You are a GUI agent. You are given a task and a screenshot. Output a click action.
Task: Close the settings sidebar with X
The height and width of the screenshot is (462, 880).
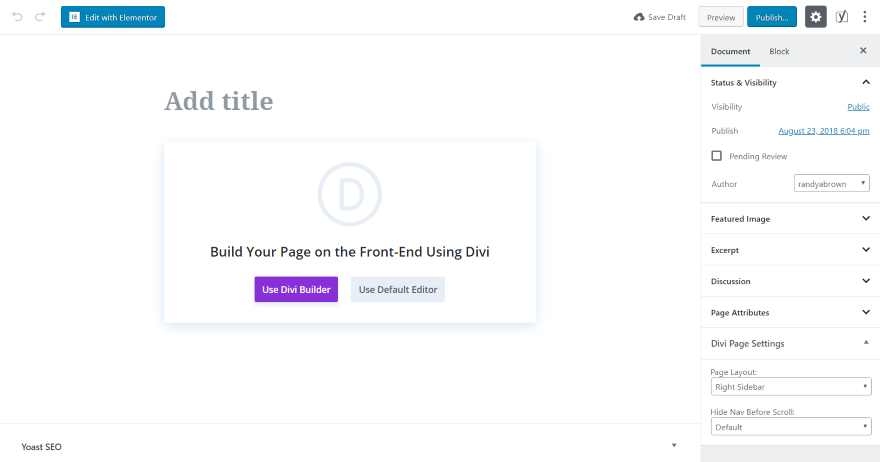pyautogui.click(x=863, y=51)
